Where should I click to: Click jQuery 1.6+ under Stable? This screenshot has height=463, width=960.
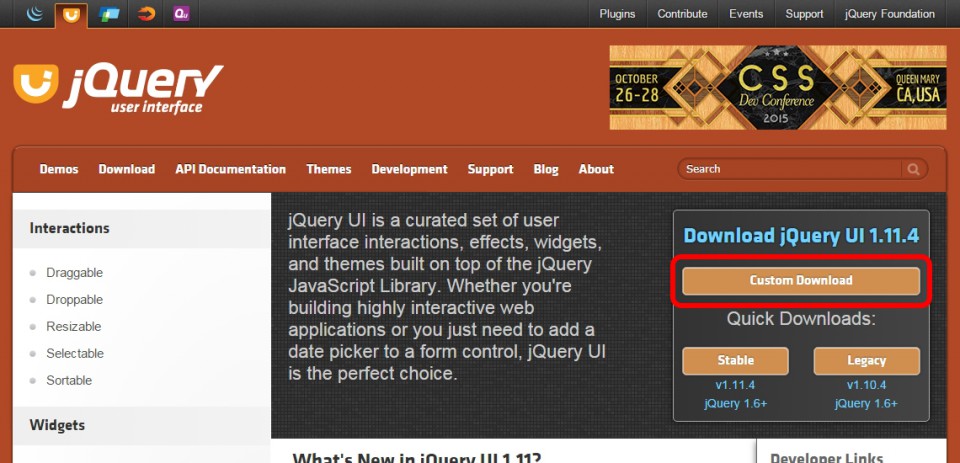pos(735,404)
